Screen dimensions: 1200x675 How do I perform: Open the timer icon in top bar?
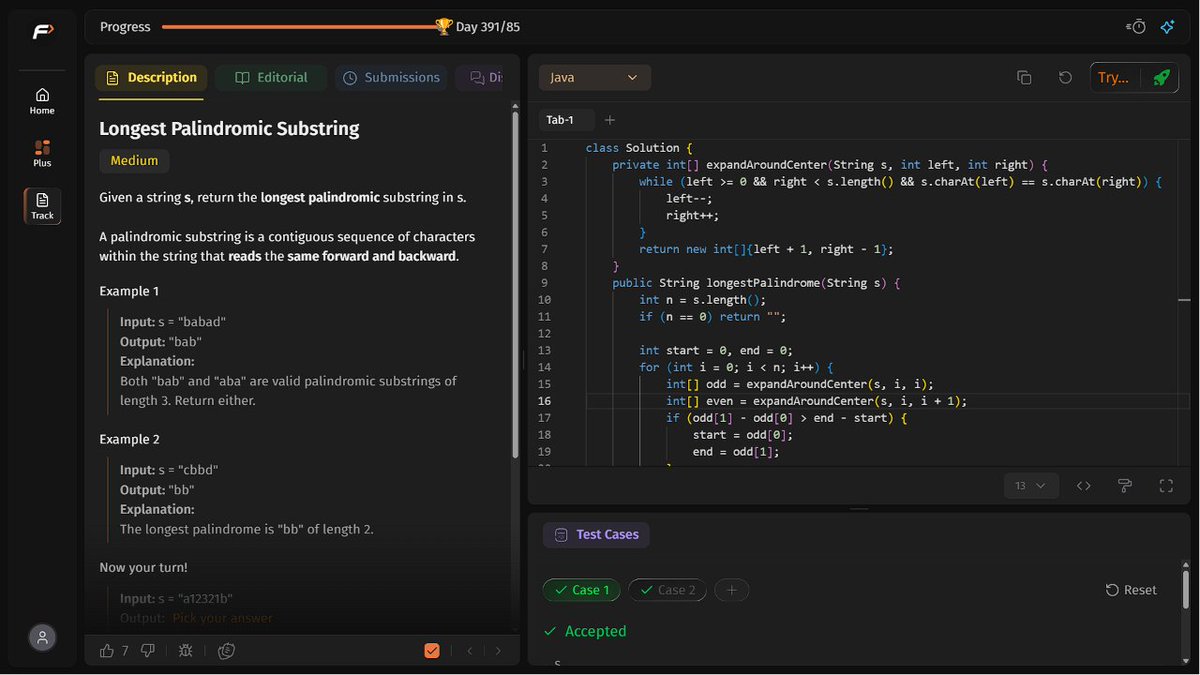click(1136, 27)
